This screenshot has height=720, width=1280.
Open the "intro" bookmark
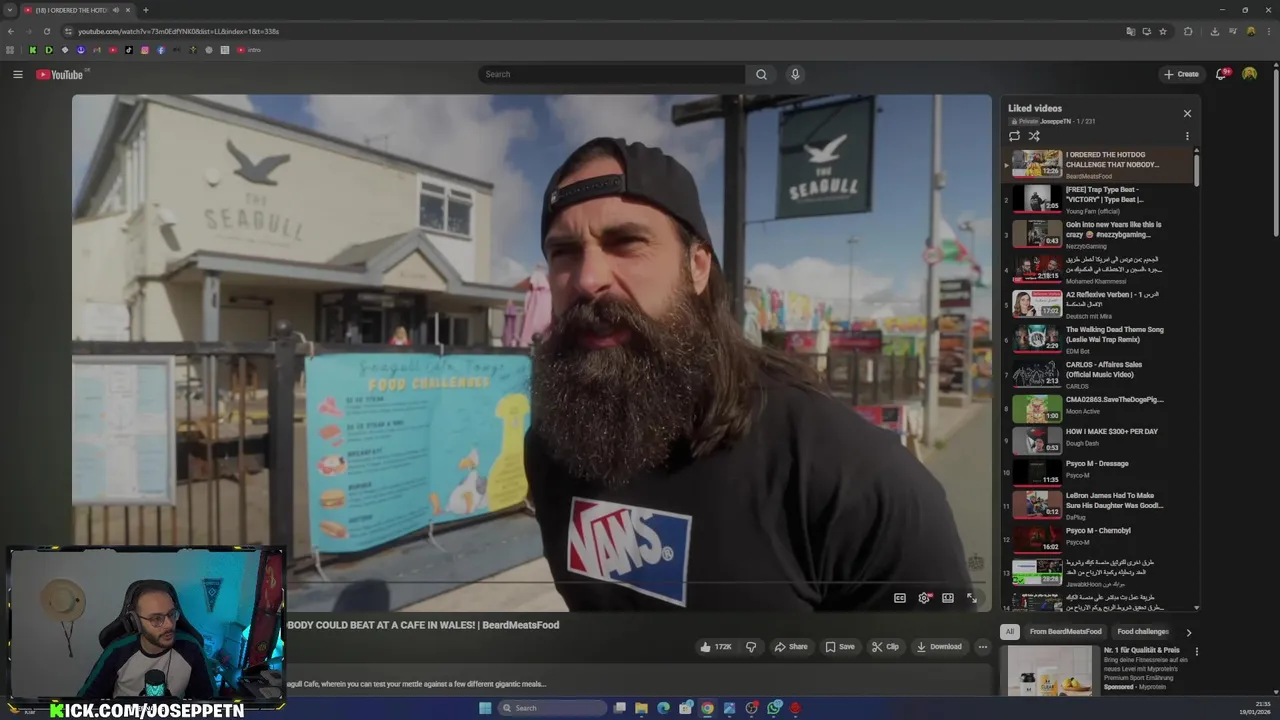[249, 50]
